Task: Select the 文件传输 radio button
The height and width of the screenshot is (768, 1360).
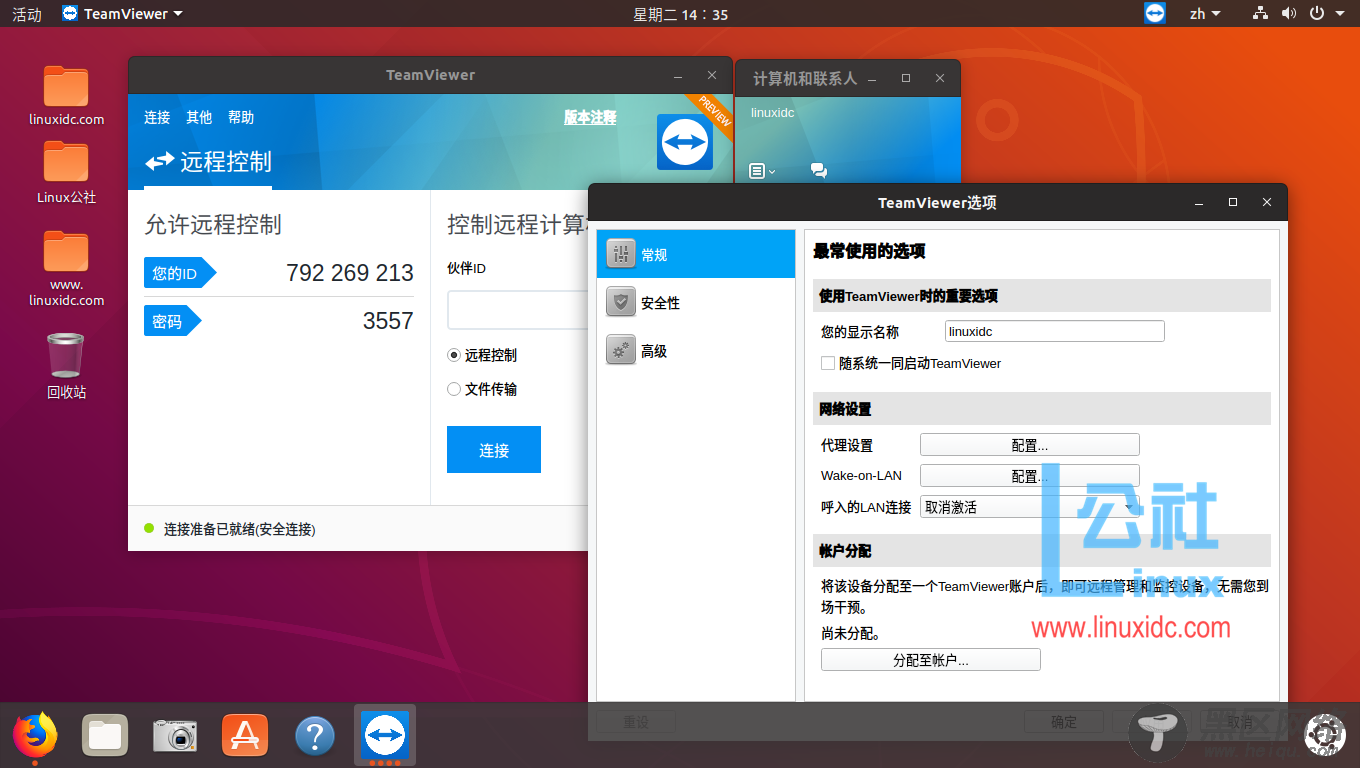Action: tap(454, 389)
